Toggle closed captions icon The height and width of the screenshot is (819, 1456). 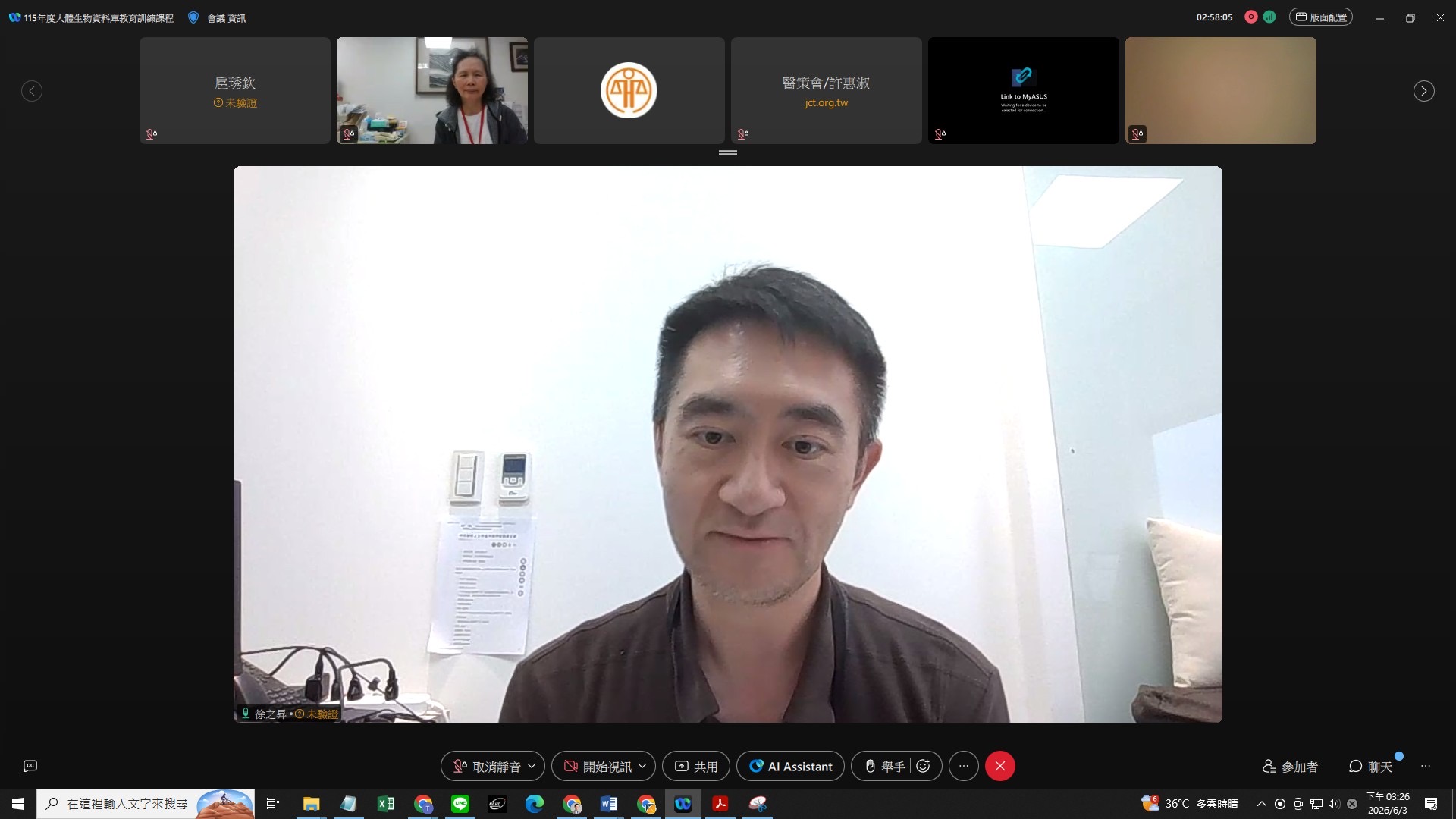coord(30,766)
